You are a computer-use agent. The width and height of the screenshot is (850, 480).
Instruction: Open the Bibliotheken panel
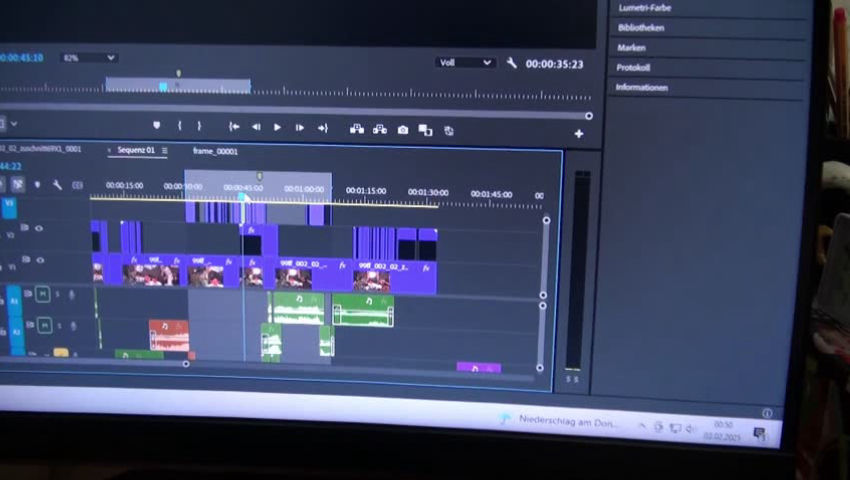click(x=641, y=28)
